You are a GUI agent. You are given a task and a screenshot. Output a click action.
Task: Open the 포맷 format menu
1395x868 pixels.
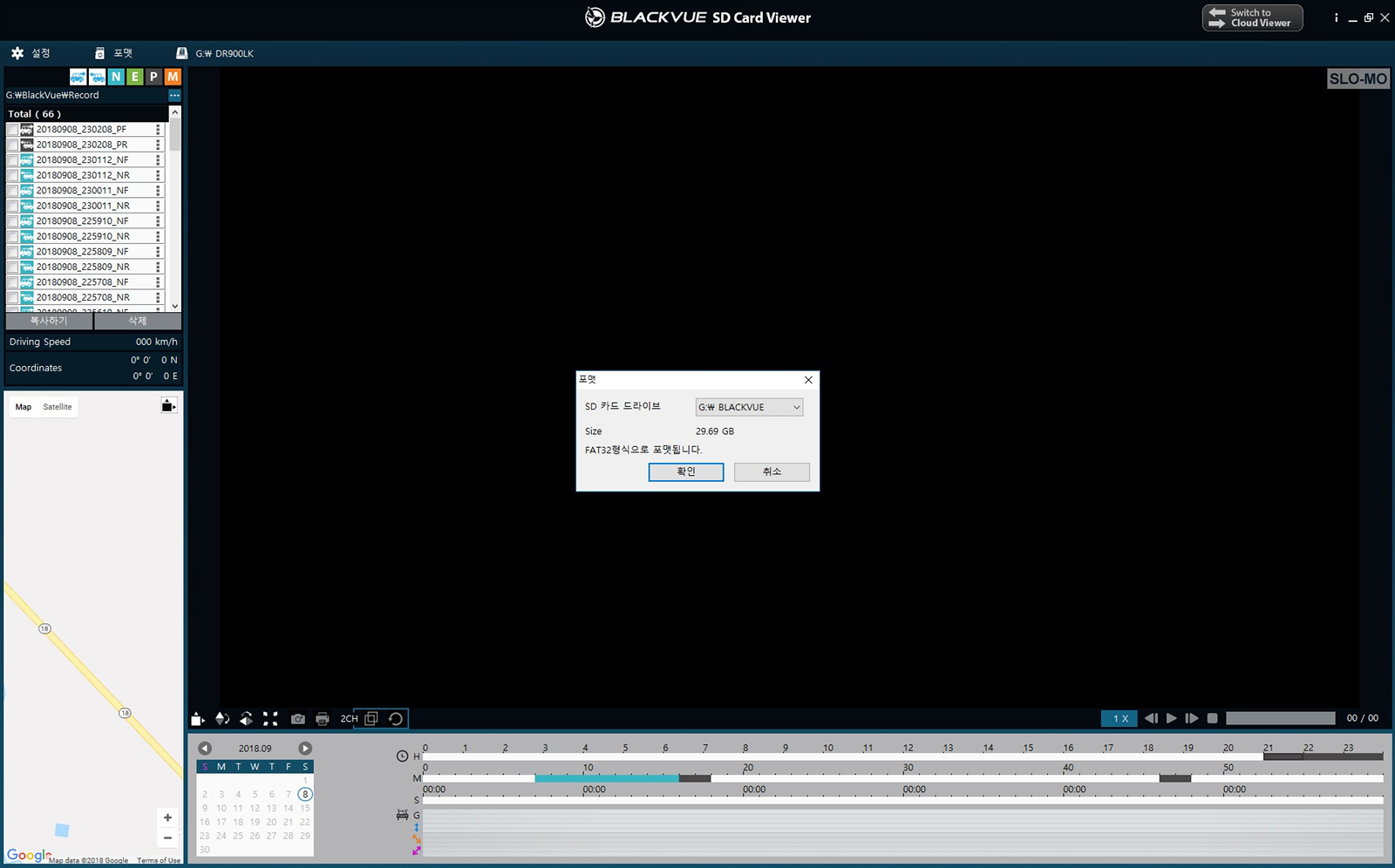pyautogui.click(x=114, y=53)
